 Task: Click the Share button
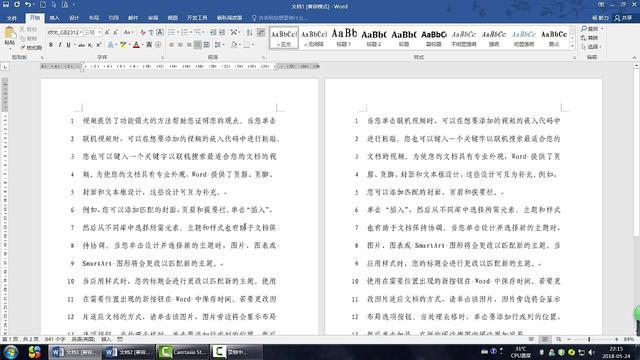tap(623, 18)
